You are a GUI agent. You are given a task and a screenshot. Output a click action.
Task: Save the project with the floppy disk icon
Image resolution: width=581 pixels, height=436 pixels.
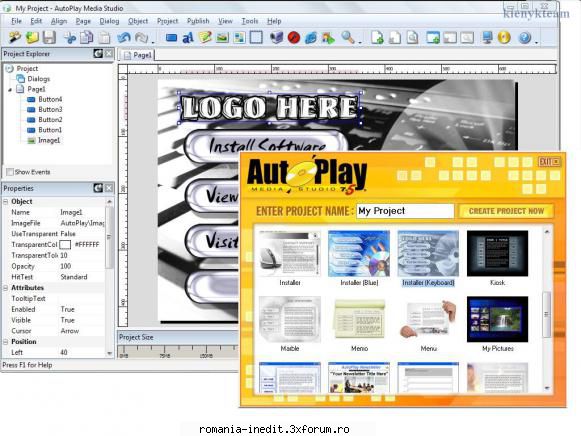click(x=49, y=37)
